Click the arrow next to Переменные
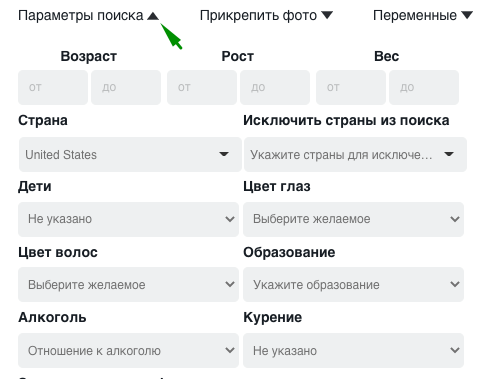This screenshot has width=490, height=379. [467, 15]
